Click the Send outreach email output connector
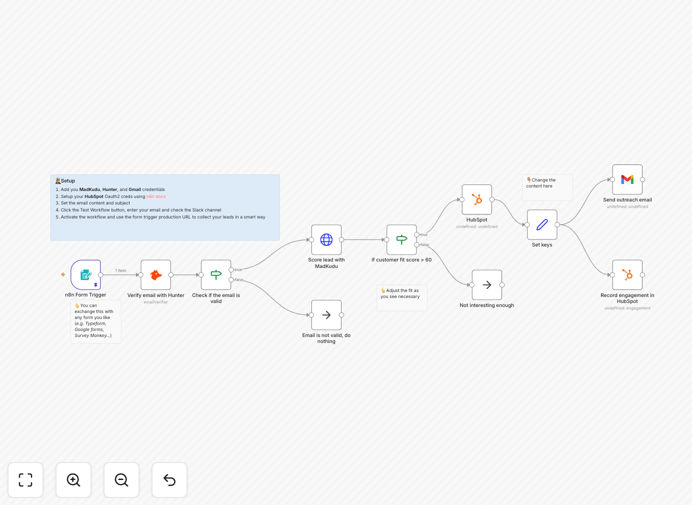Image resolution: width=692 pixels, height=505 pixels. pyautogui.click(x=643, y=180)
